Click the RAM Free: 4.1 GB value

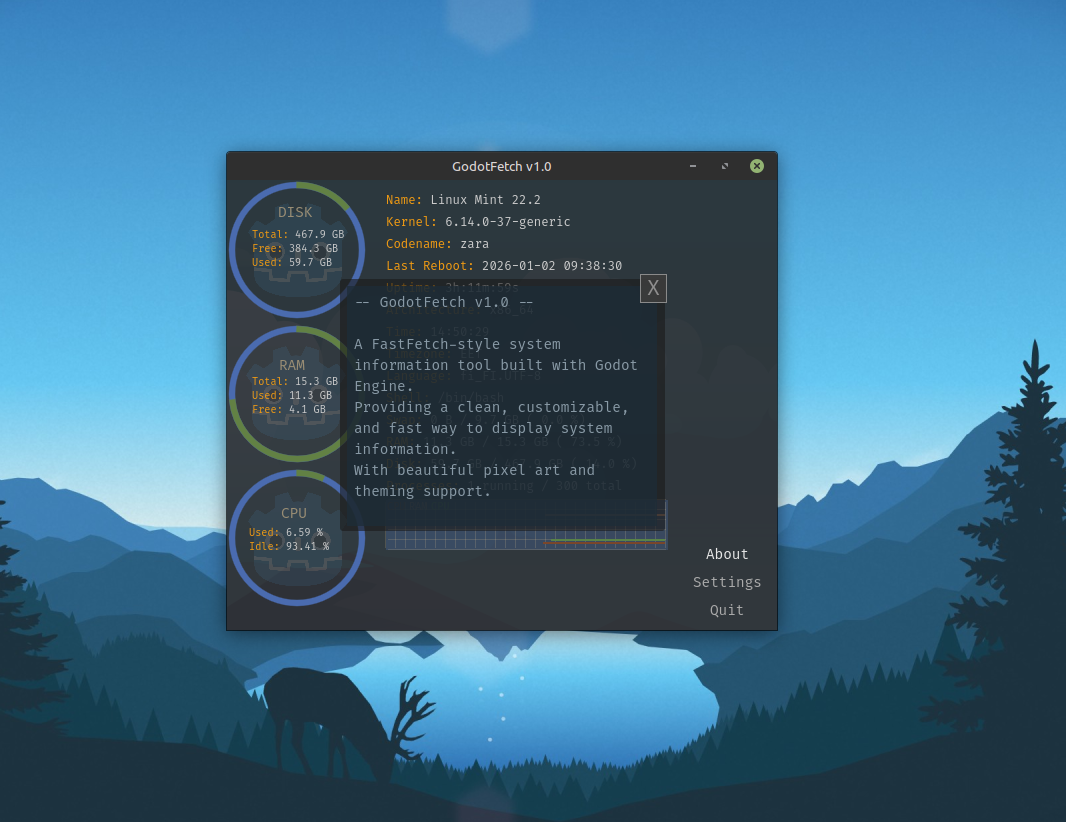coord(288,409)
